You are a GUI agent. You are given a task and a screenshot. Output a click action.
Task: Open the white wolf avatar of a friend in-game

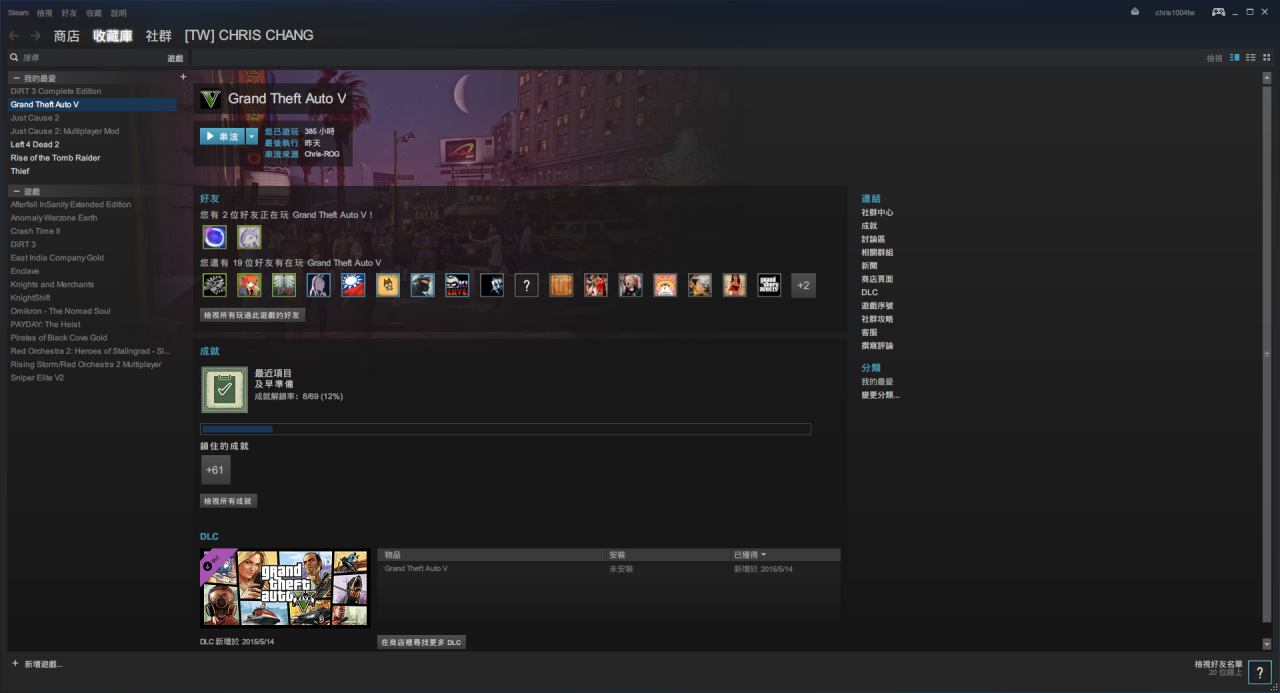pyautogui.click(x=249, y=237)
